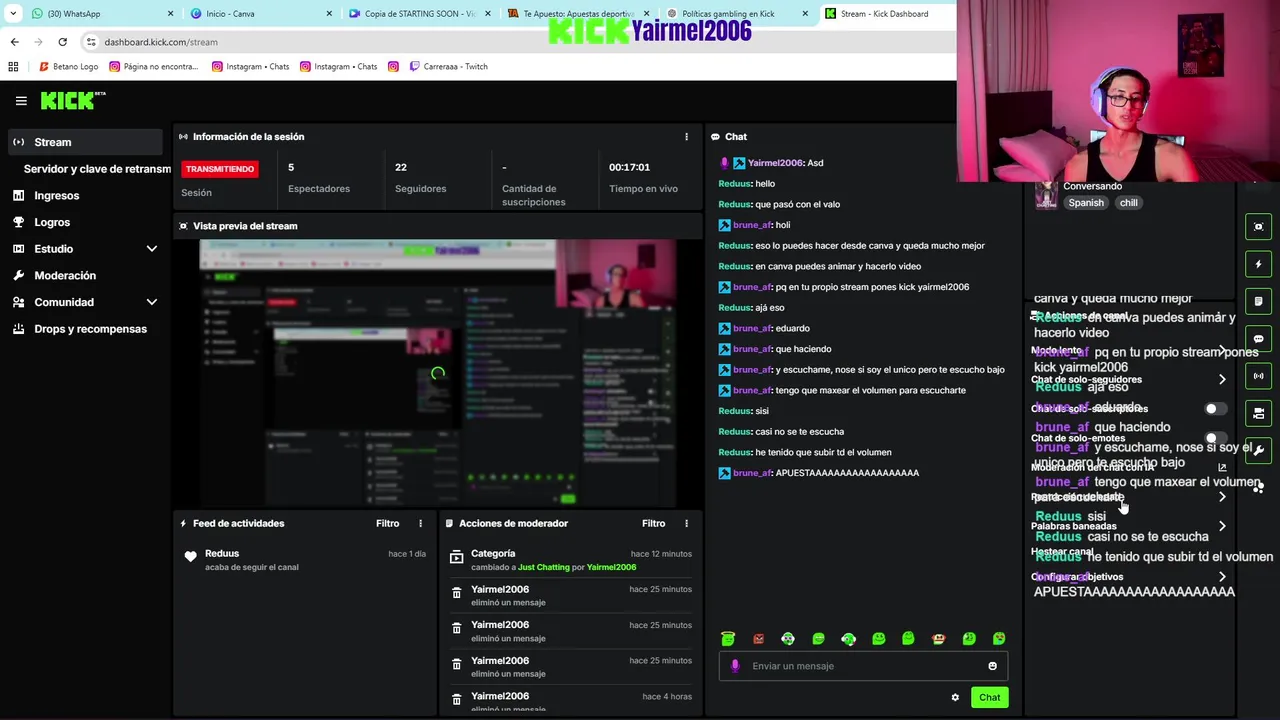Click the chill tag

pyautogui.click(x=1128, y=203)
